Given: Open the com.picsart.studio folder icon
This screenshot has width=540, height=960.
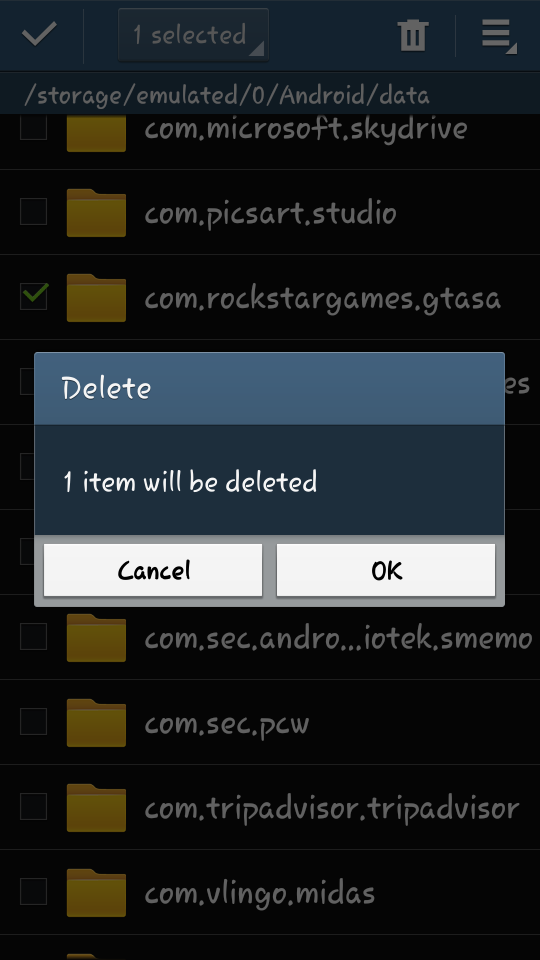Looking at the screenshot, I should [x=96, y=212].
